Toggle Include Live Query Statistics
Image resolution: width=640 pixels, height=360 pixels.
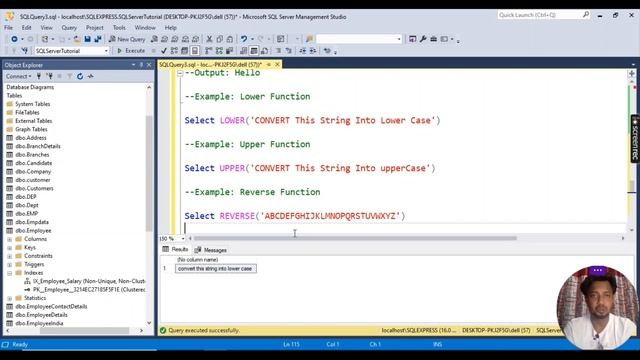(x=219, y=51)
